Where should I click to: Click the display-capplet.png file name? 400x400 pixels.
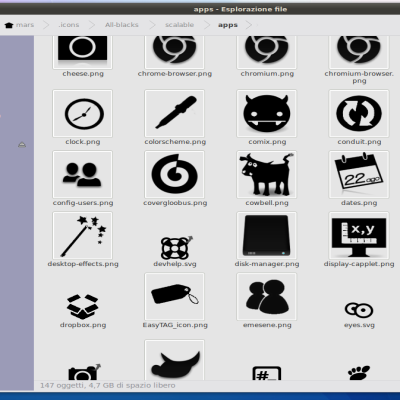359,264
